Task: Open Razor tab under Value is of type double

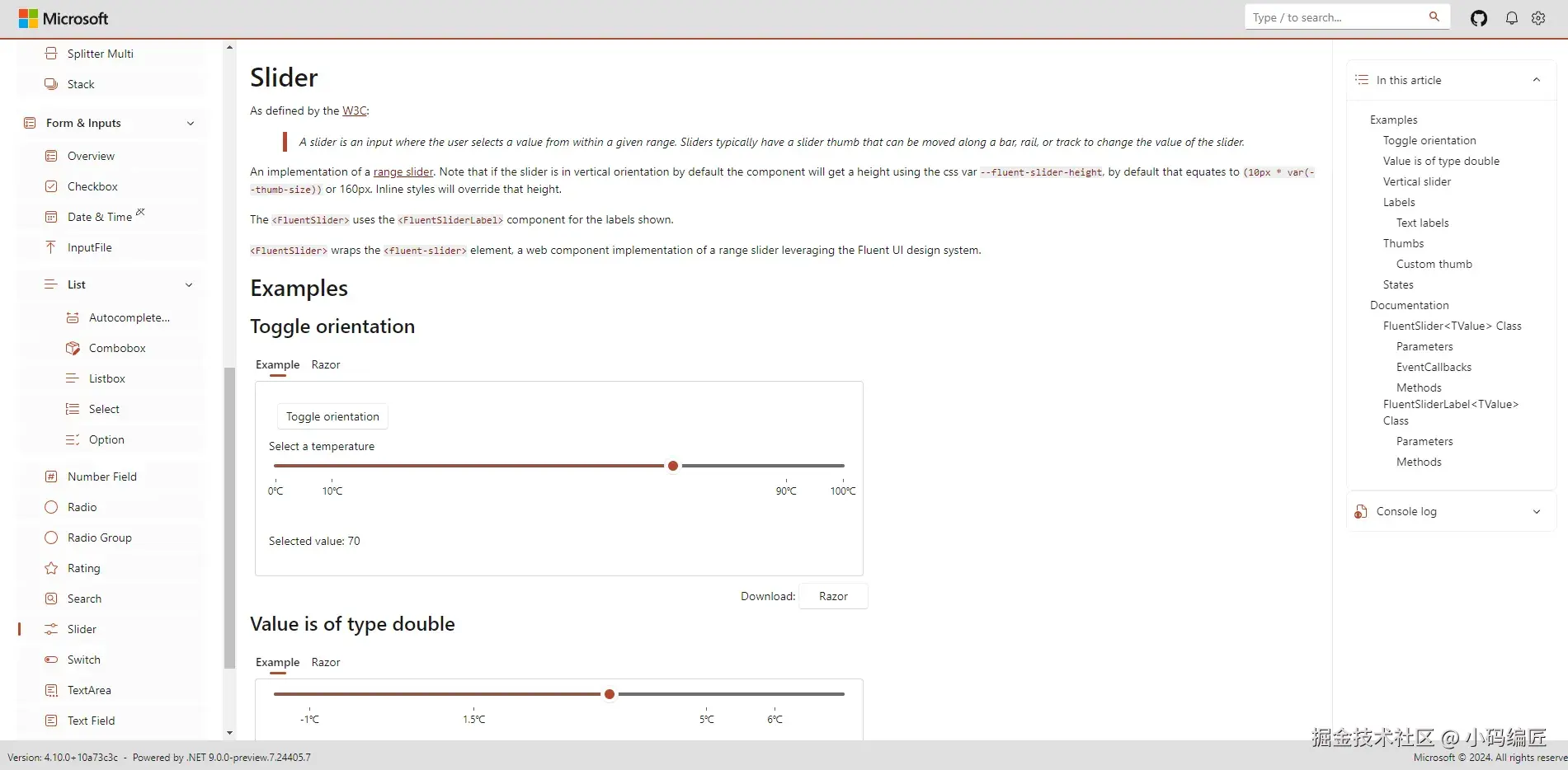Action: coord(326,662)
